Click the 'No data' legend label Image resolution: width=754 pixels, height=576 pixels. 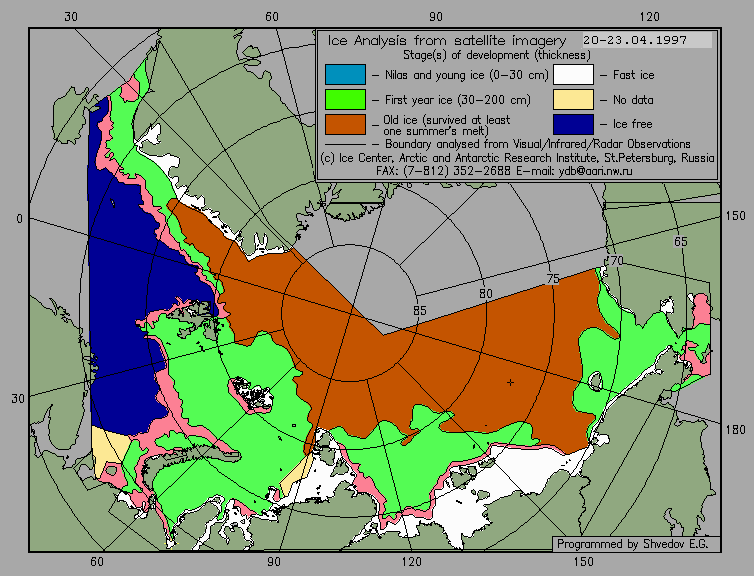[x=633, y=100]
